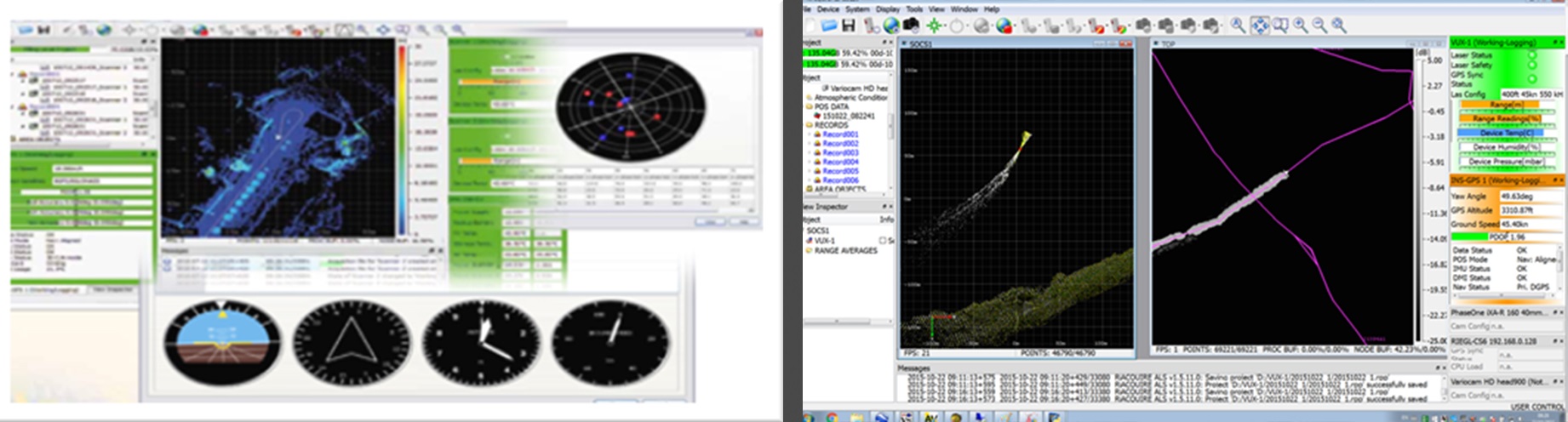Click the green crosshair target toolbar icon
Screen dimensions: 1568x422
coord(934,26)
